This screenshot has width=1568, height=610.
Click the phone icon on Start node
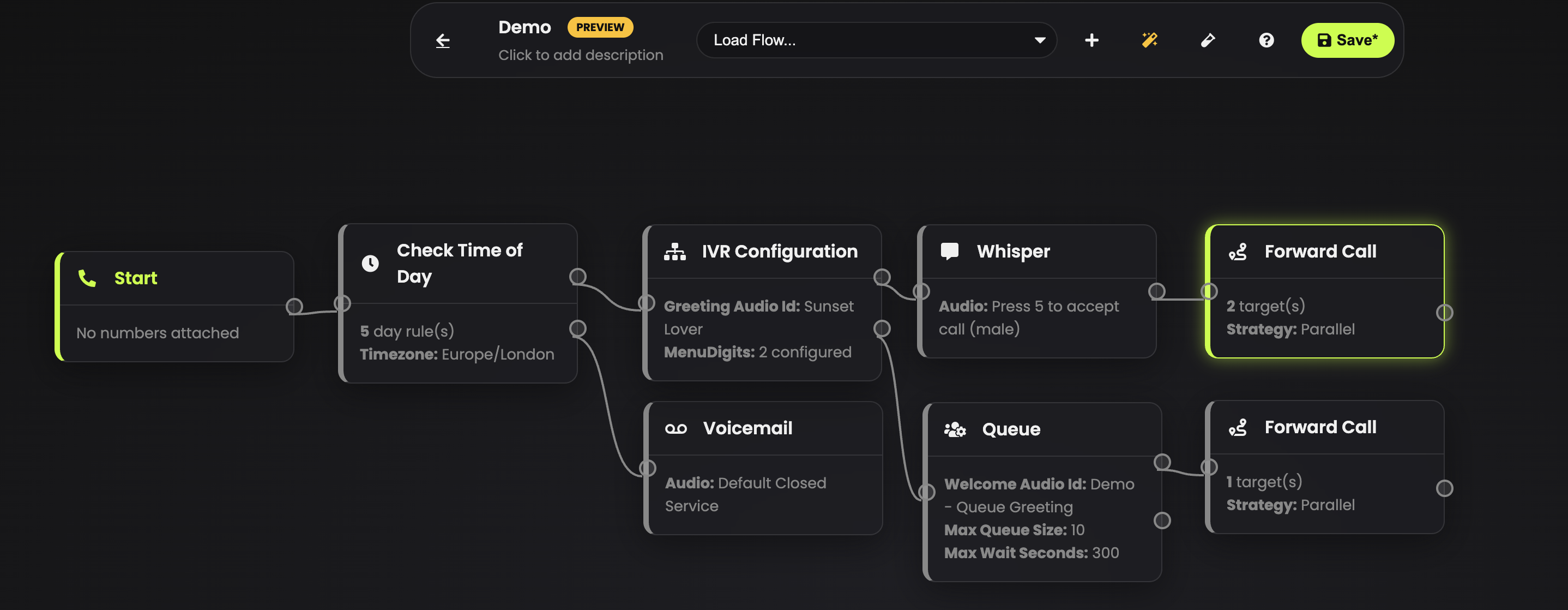pos(87,278)
